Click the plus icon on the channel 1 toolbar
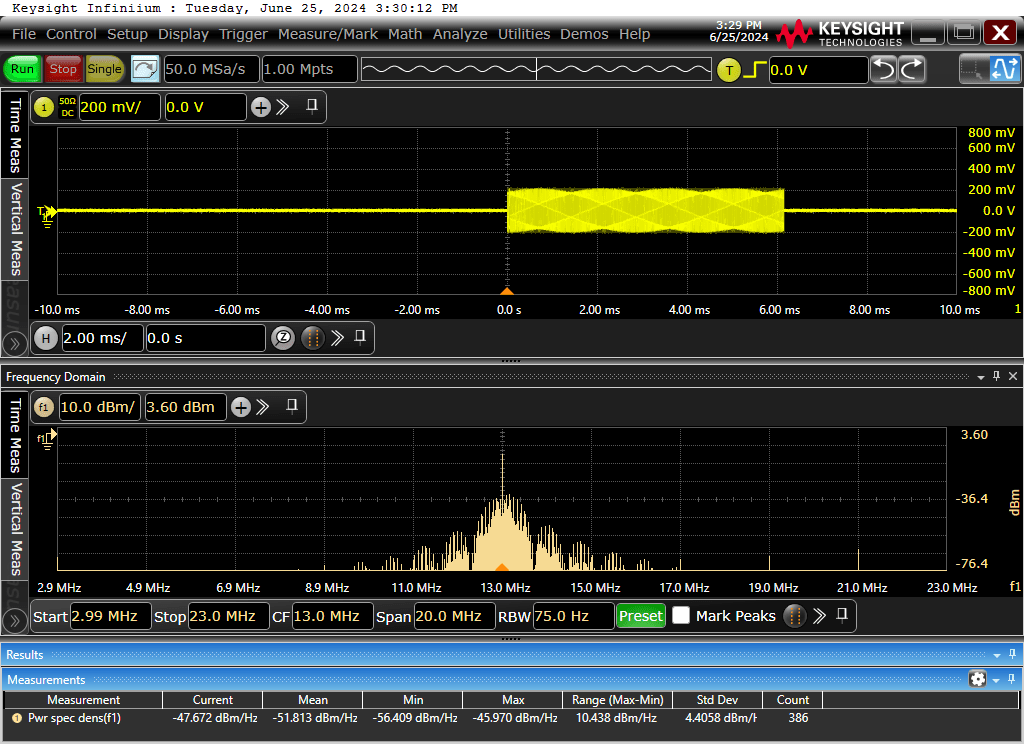 (261, 107)
